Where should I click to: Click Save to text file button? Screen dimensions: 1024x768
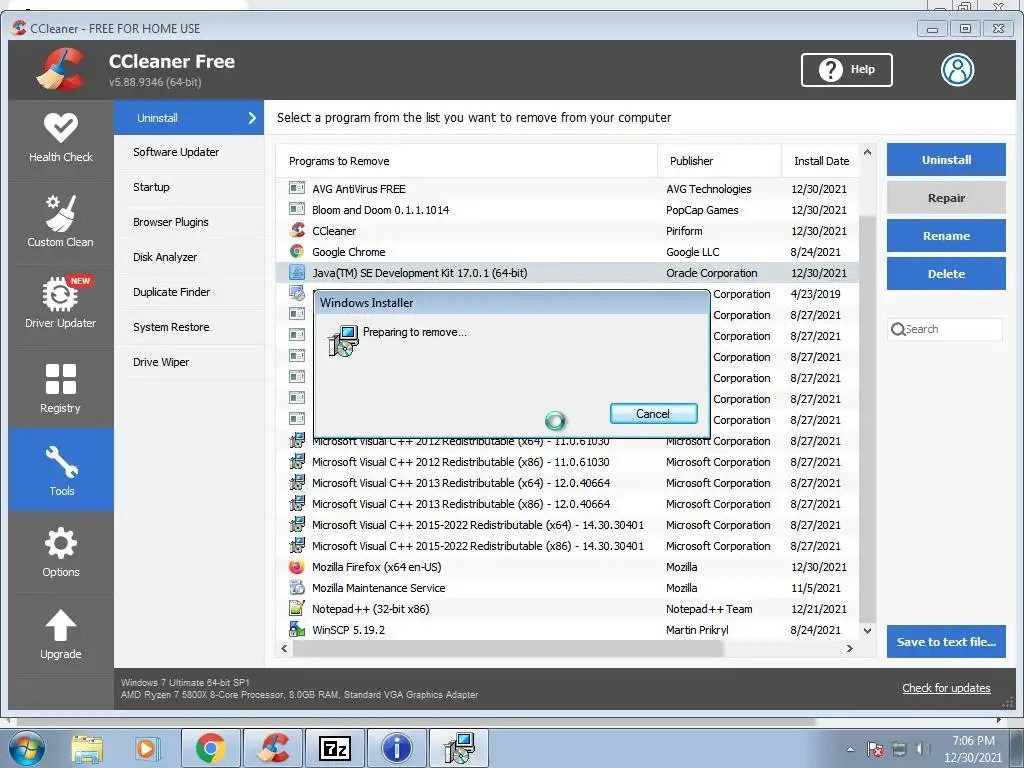tap(946, 641)
